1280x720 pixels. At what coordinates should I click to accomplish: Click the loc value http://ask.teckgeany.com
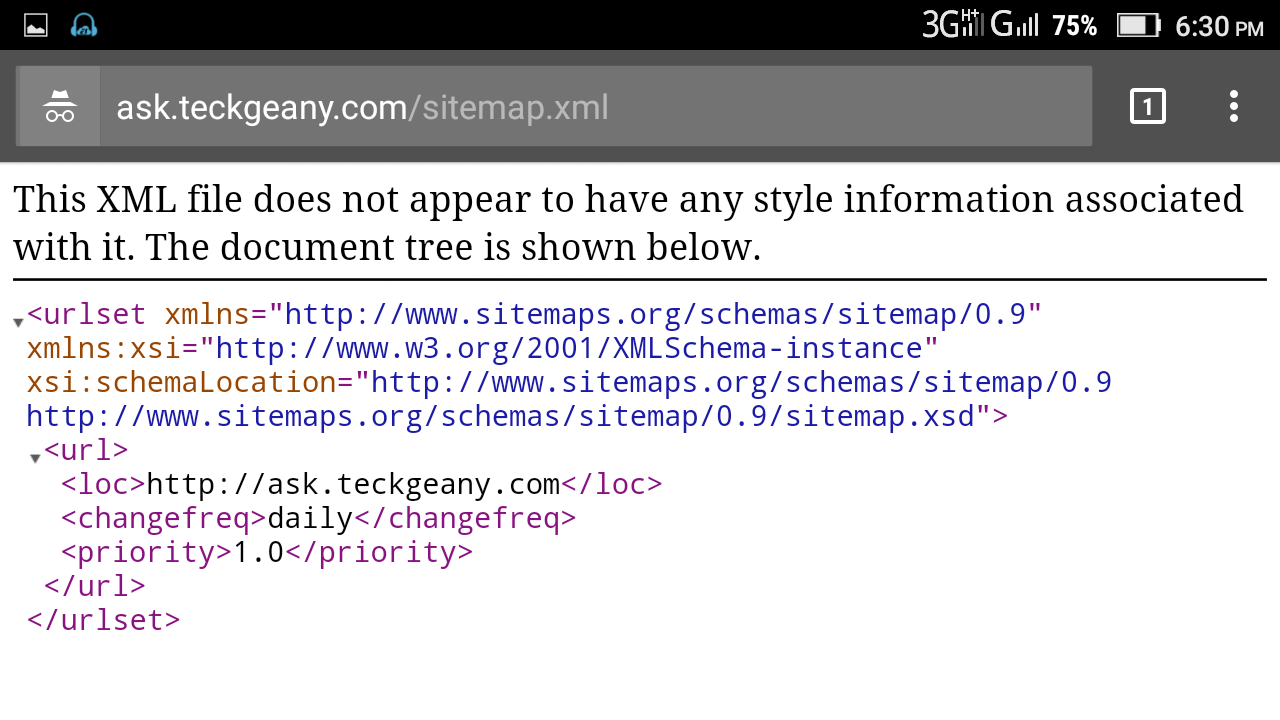[353, 484]
